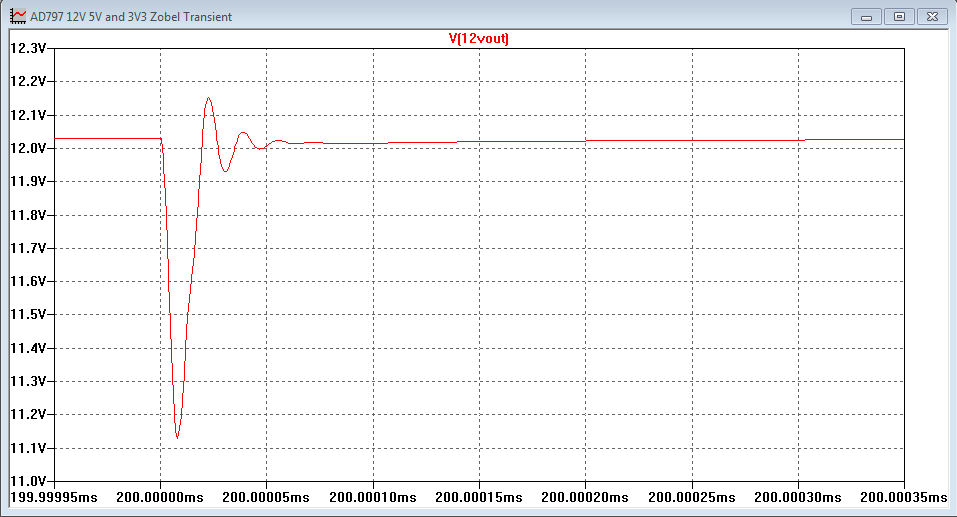Click the 199.99995ms time axis label
957x517 pixels.
(x=54, y=497)
